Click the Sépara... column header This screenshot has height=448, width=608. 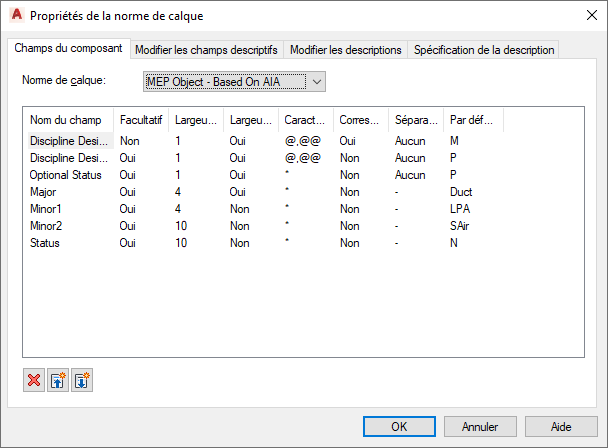click(x=416, y=120)
